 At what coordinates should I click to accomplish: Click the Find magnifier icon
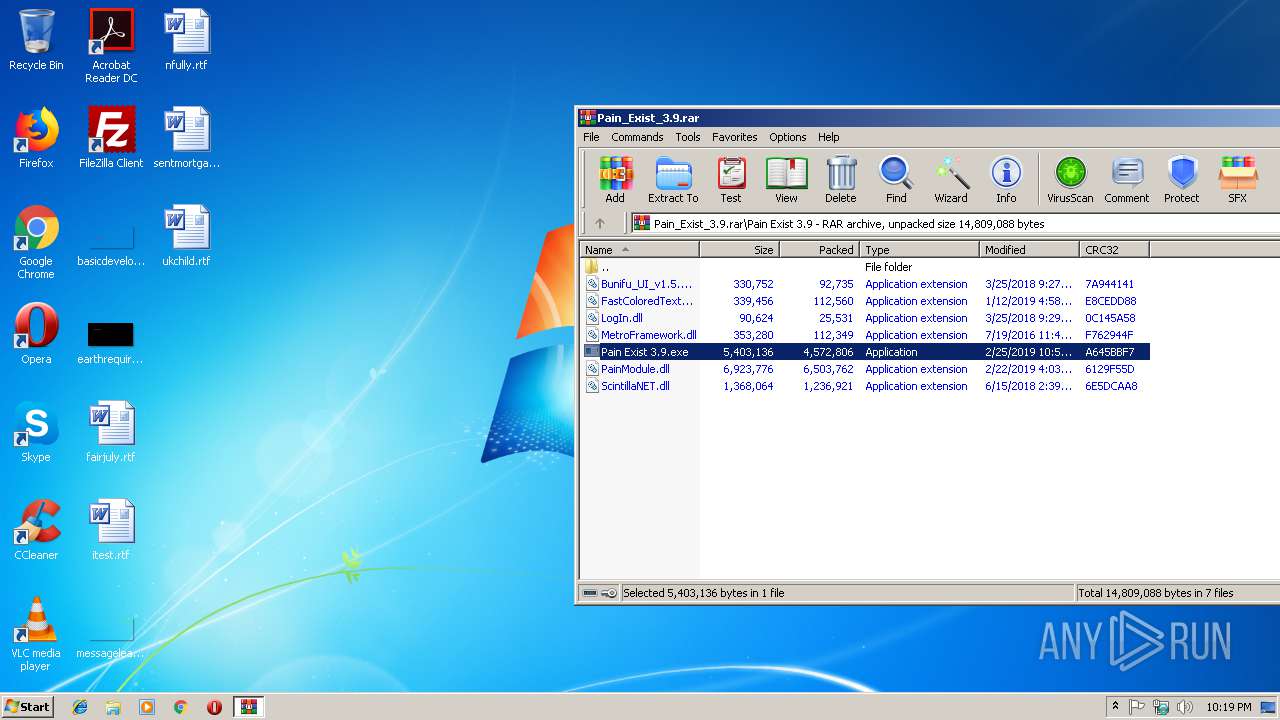(x=896, y=180)
